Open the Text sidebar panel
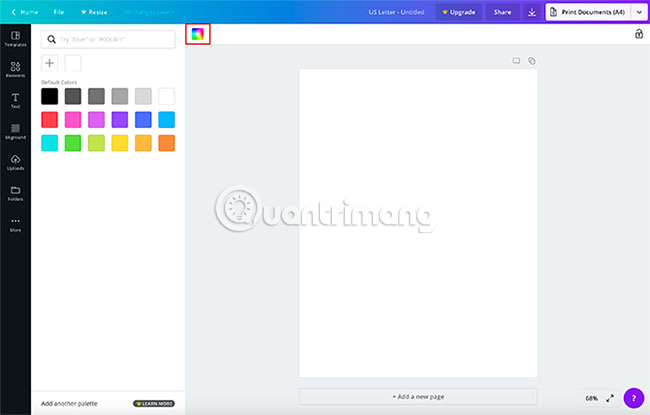 tap(15, 101)
